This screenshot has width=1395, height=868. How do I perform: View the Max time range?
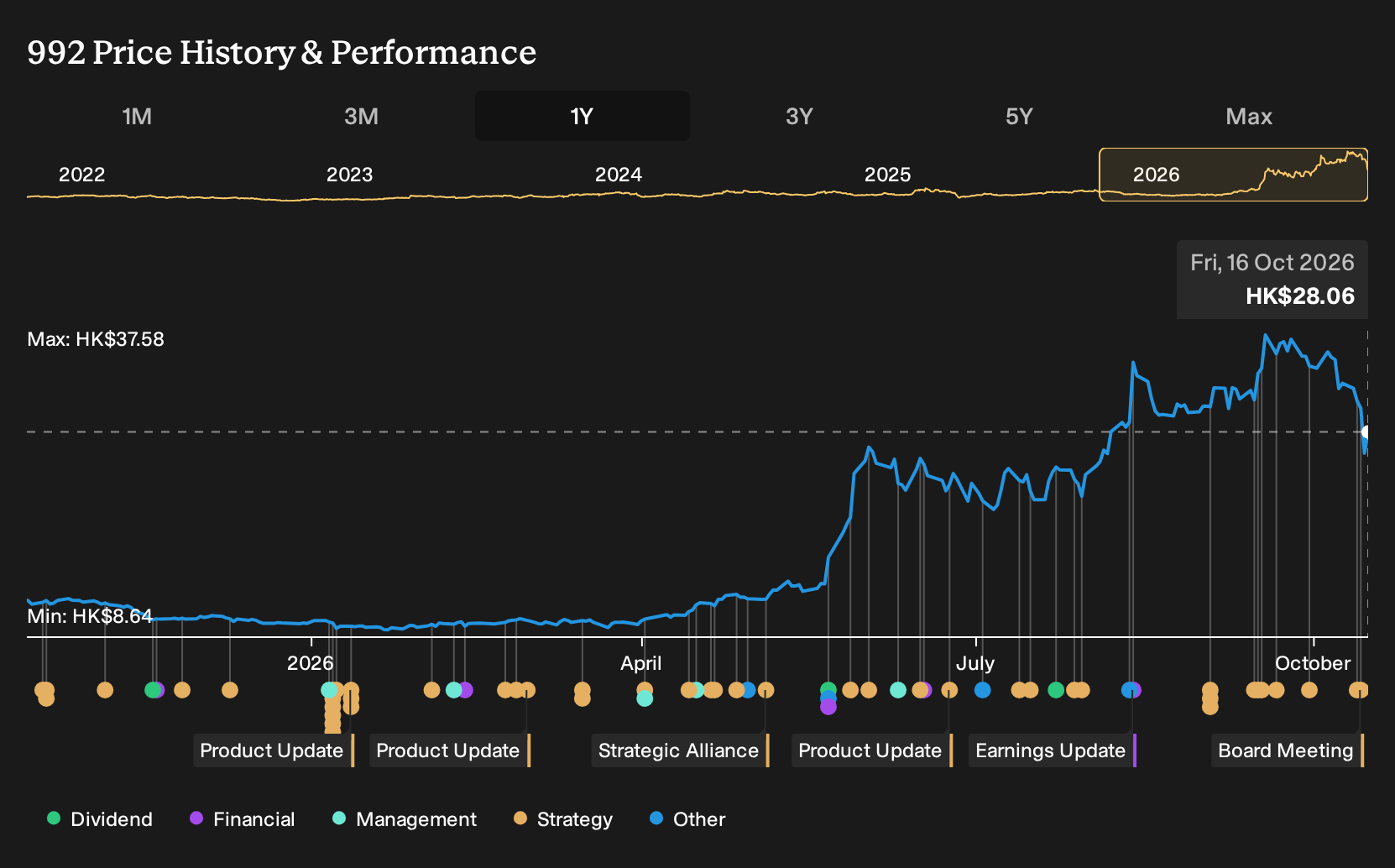click(x=1249, y=116)
